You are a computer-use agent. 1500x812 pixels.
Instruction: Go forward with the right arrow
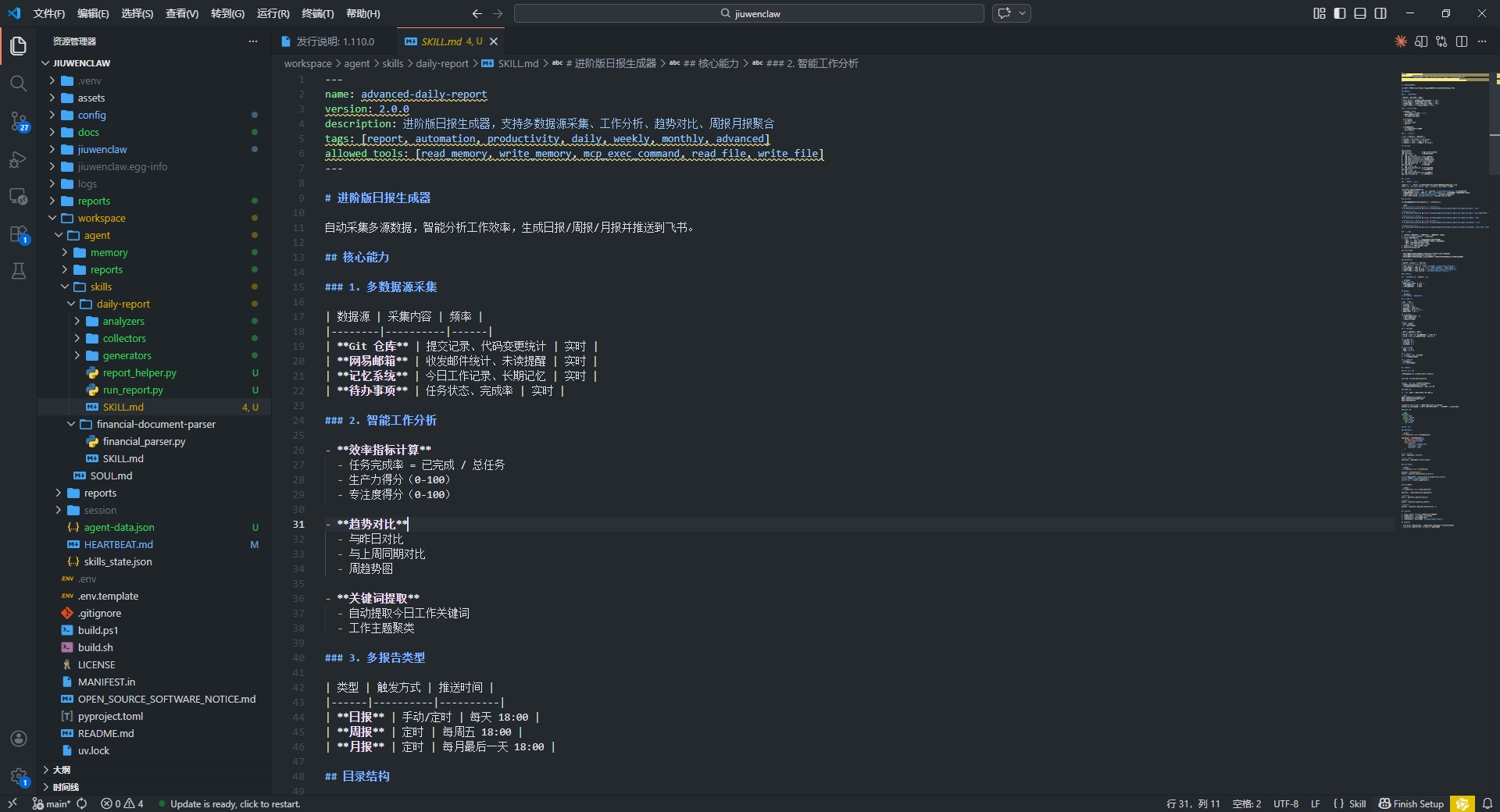pyautogui.click(x=498, y=13)
